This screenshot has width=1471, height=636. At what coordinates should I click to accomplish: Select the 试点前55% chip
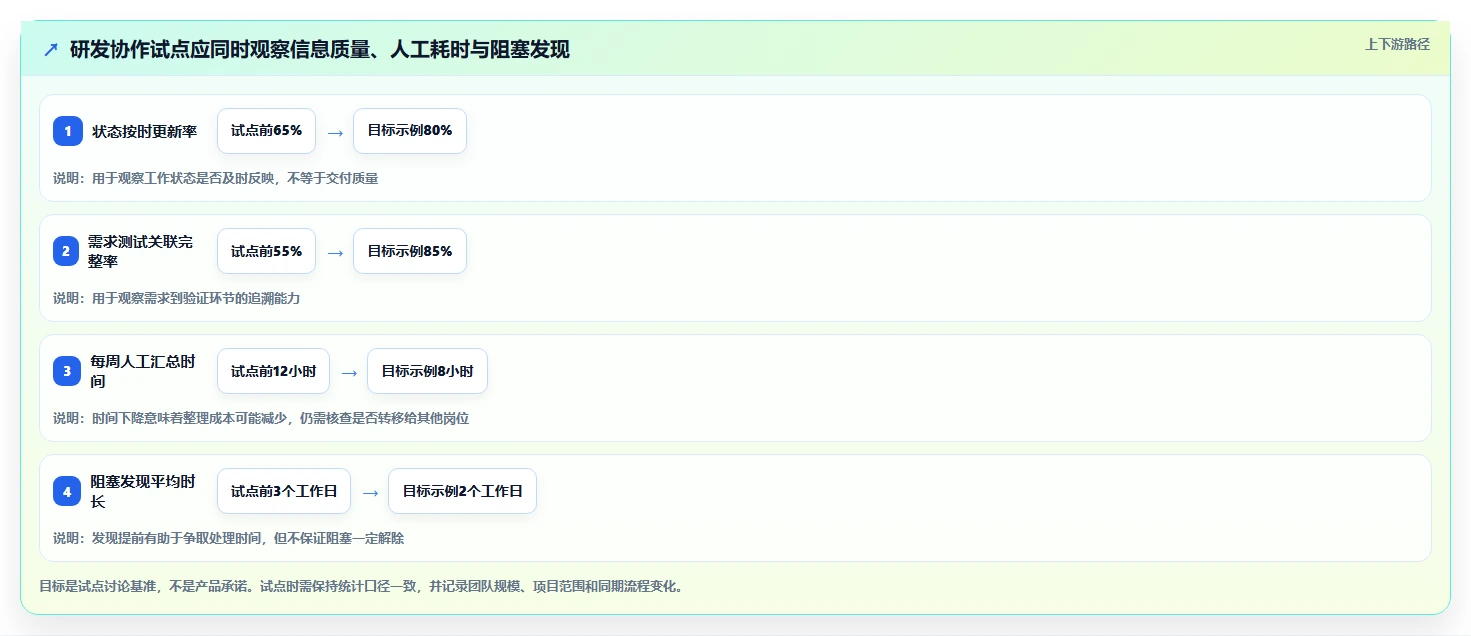pos(266,251)
